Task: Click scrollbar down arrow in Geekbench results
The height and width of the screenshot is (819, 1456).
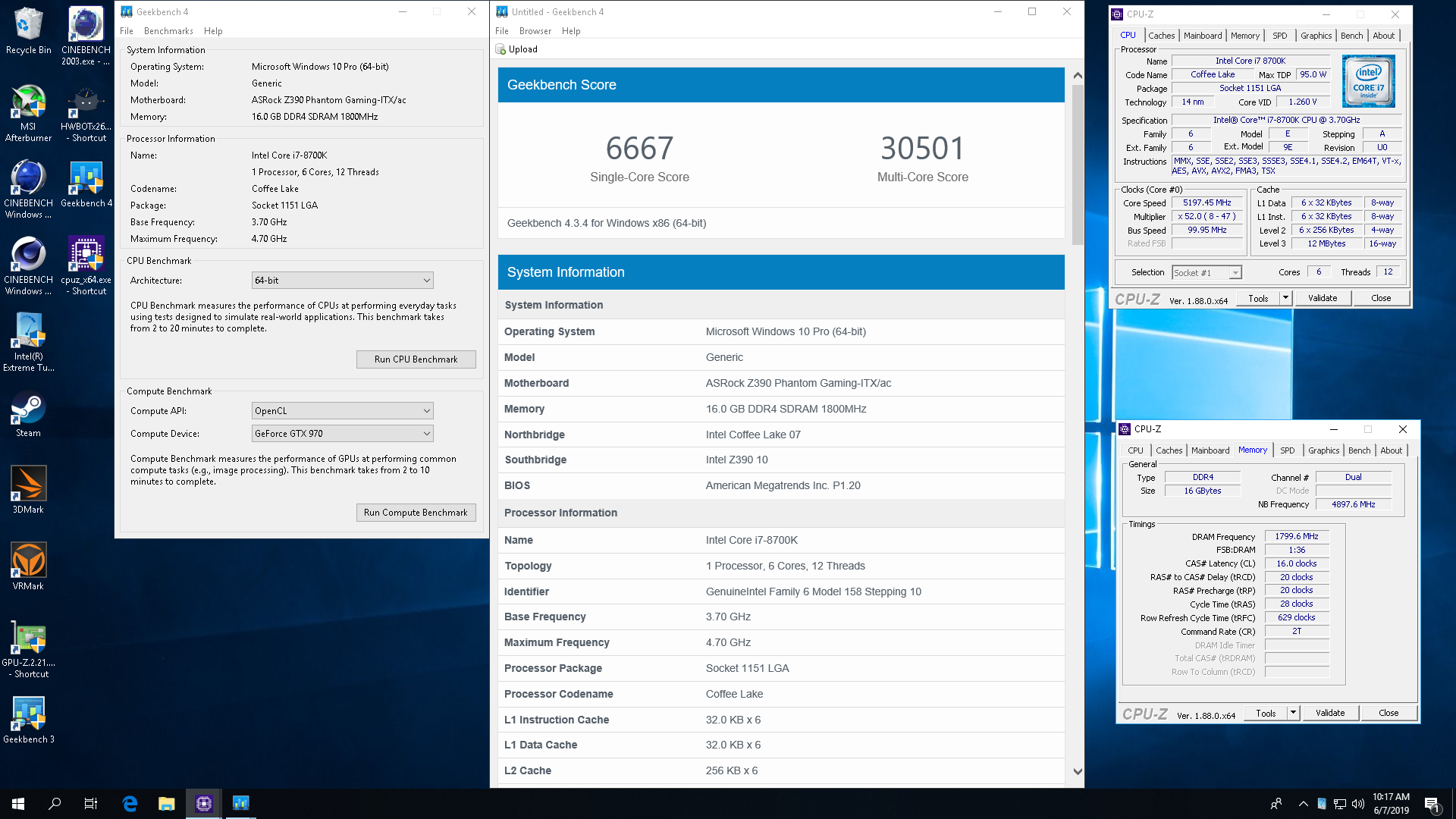Action: click(1078, 772)
